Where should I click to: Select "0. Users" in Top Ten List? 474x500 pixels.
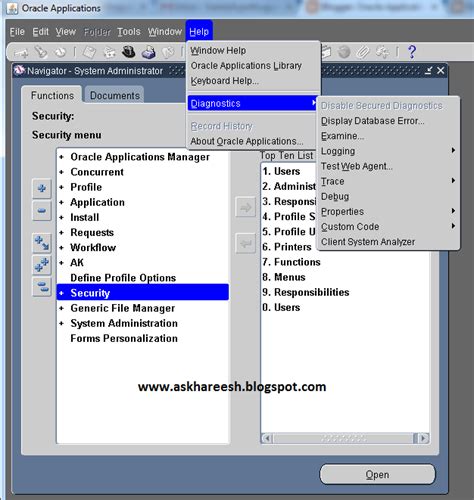tap(281, 307)
